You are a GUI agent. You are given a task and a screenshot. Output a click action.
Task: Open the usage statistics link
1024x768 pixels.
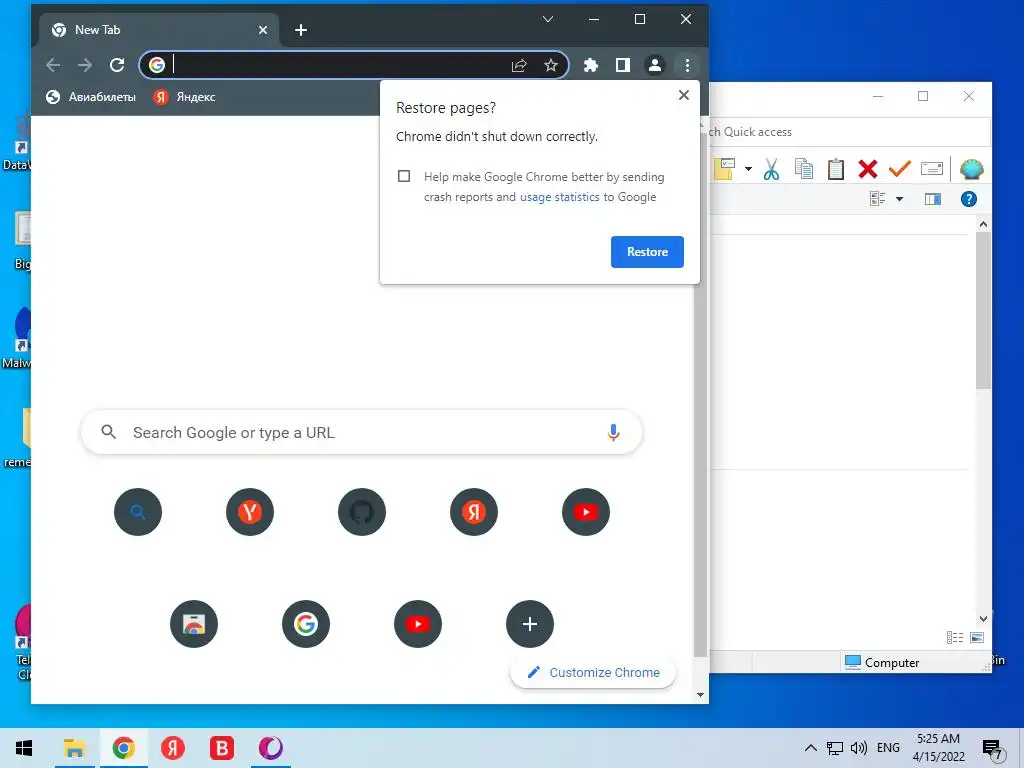(x=560, y=197)
